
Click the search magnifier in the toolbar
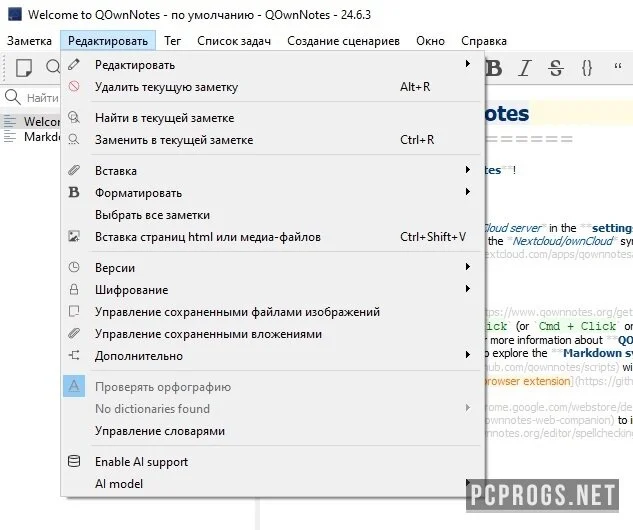[52, 66]
